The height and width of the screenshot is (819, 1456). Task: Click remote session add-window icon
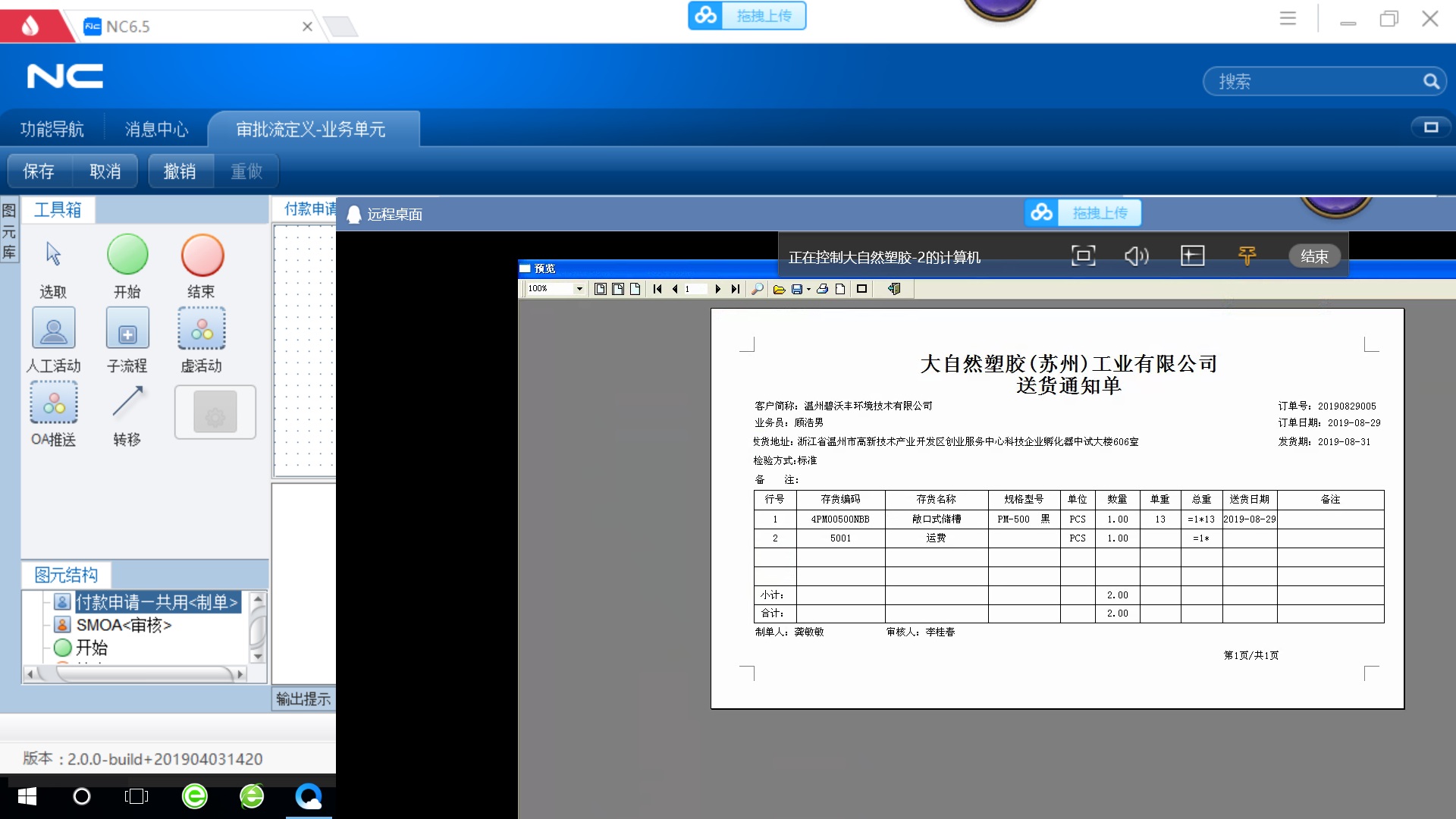click(1192, 256)
